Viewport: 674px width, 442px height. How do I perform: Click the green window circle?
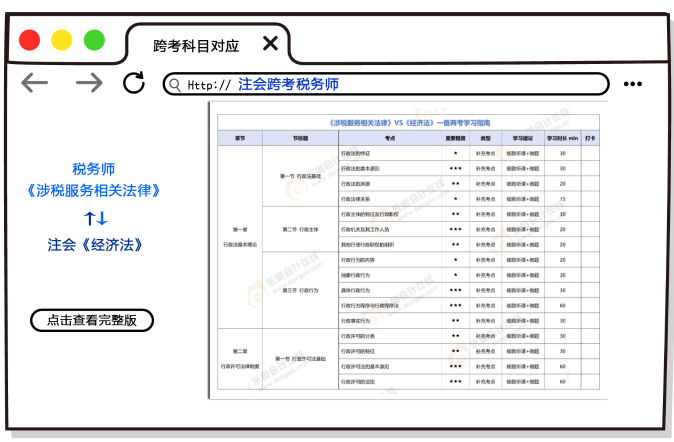pos(94,40)
